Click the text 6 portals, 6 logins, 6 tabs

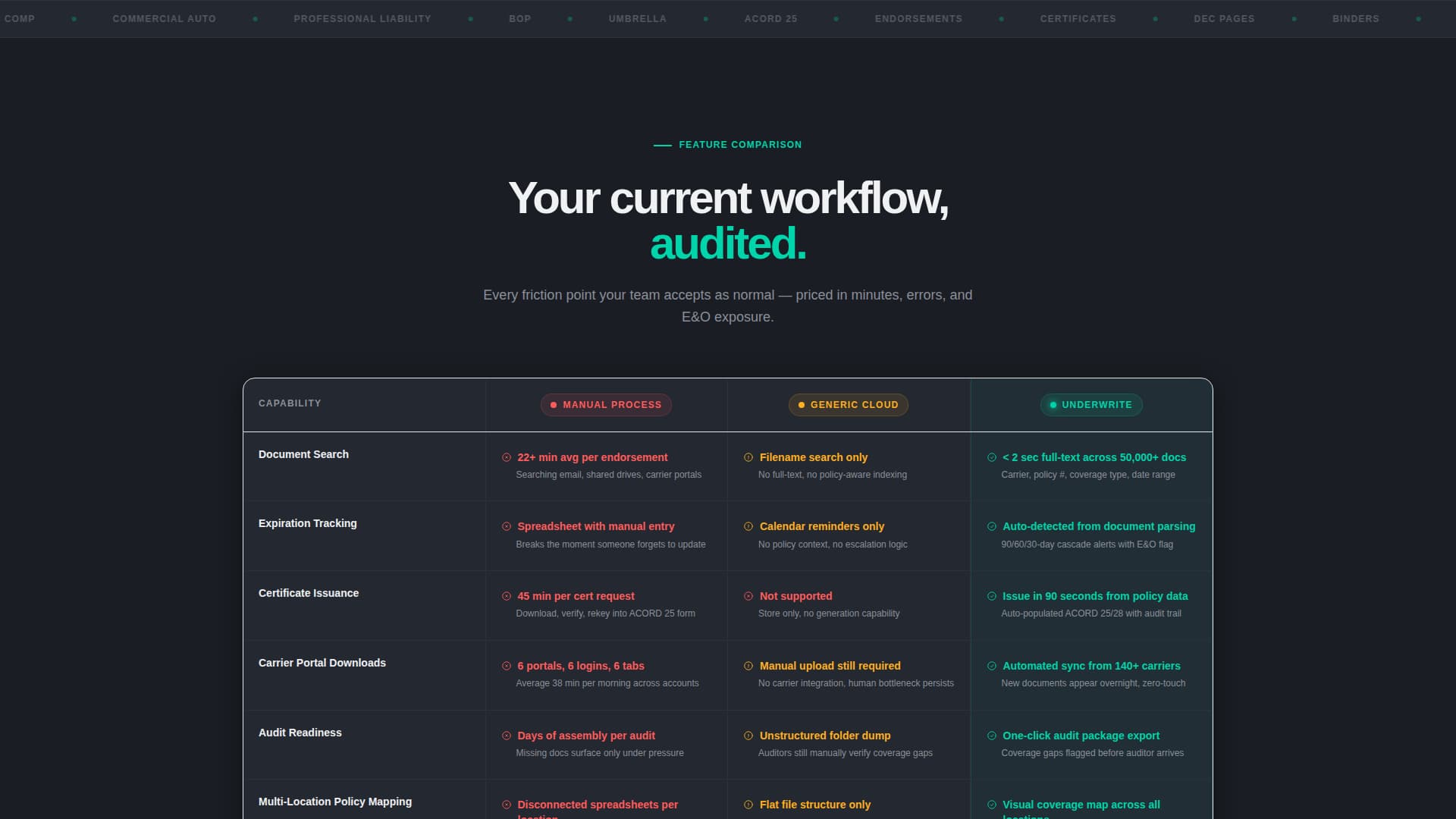(581, 666)
